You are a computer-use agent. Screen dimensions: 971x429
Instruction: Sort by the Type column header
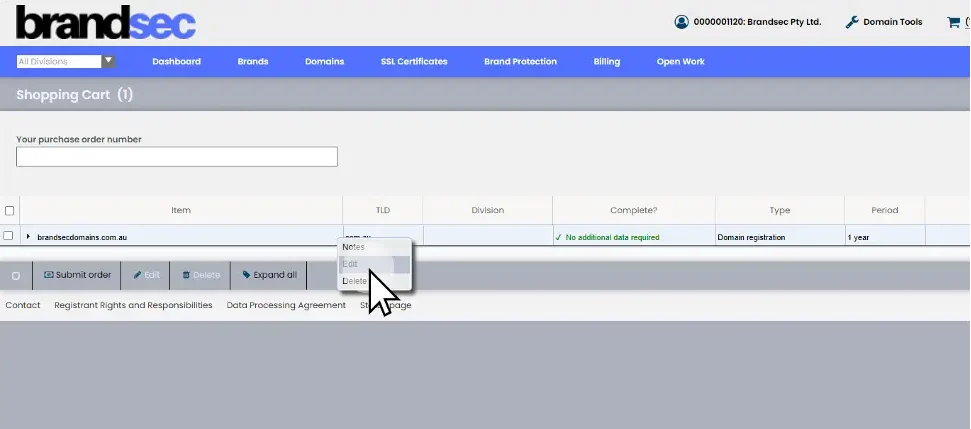780,210
